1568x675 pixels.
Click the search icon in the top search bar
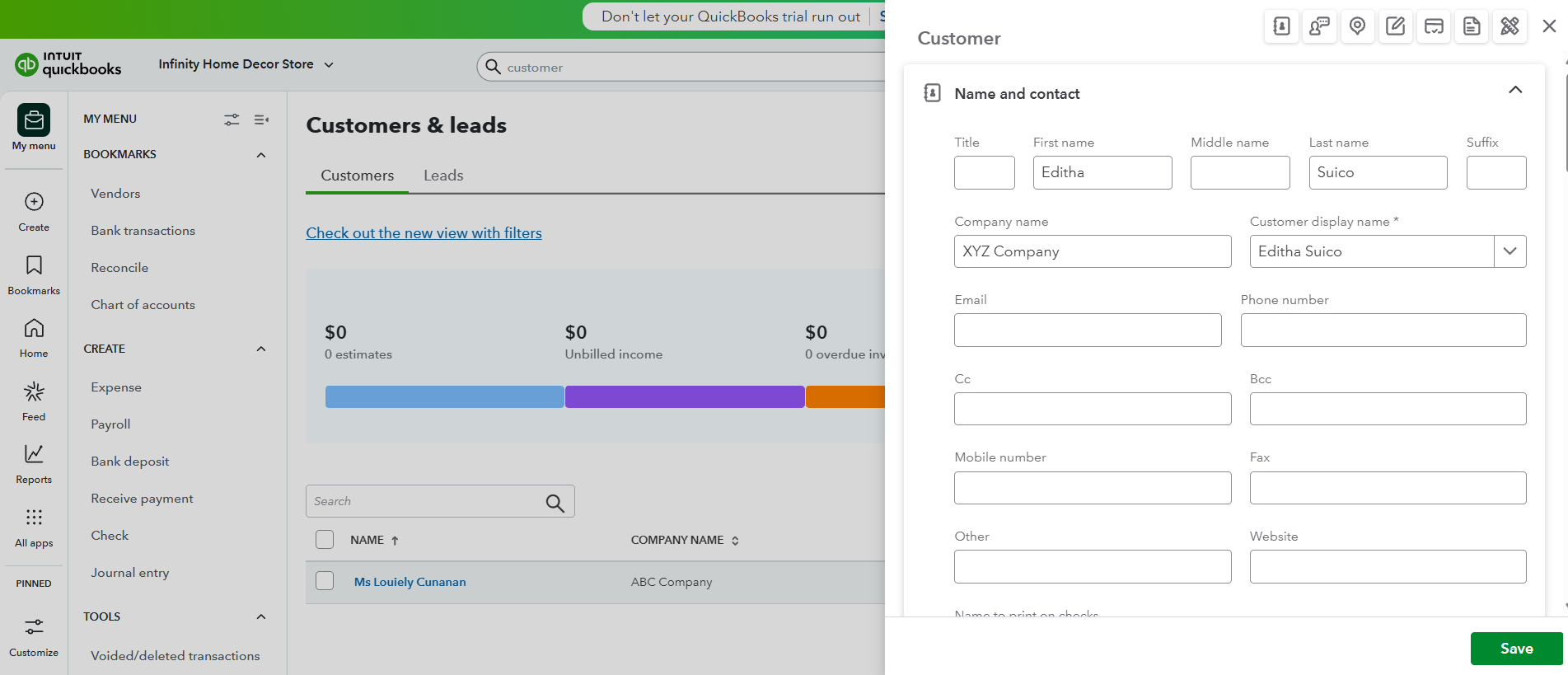493,67
